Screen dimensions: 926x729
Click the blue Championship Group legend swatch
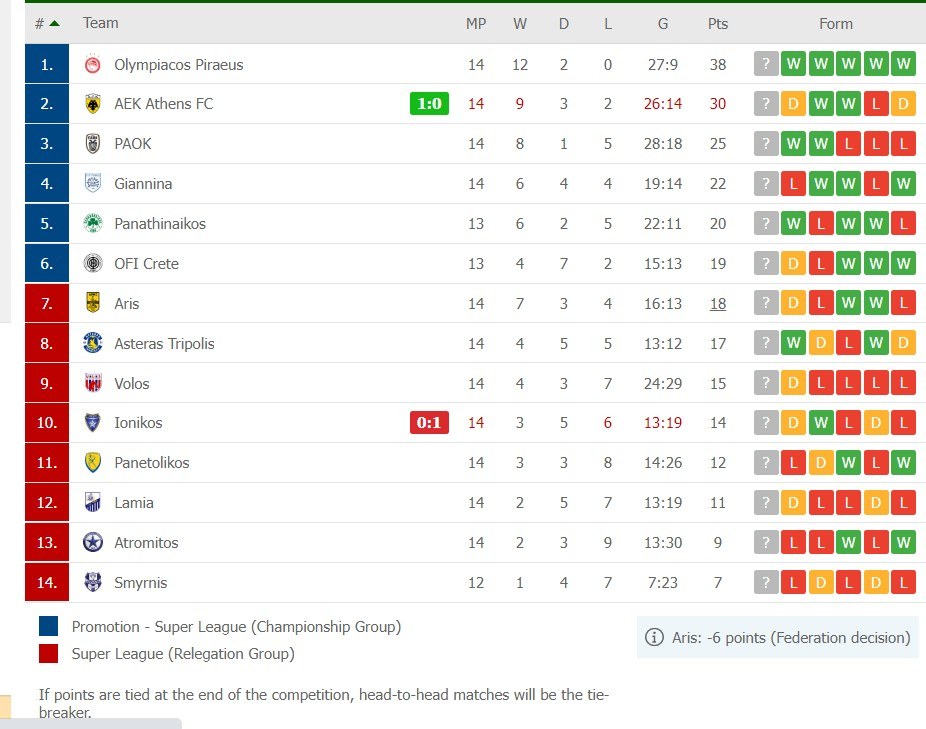click(49, 627)
